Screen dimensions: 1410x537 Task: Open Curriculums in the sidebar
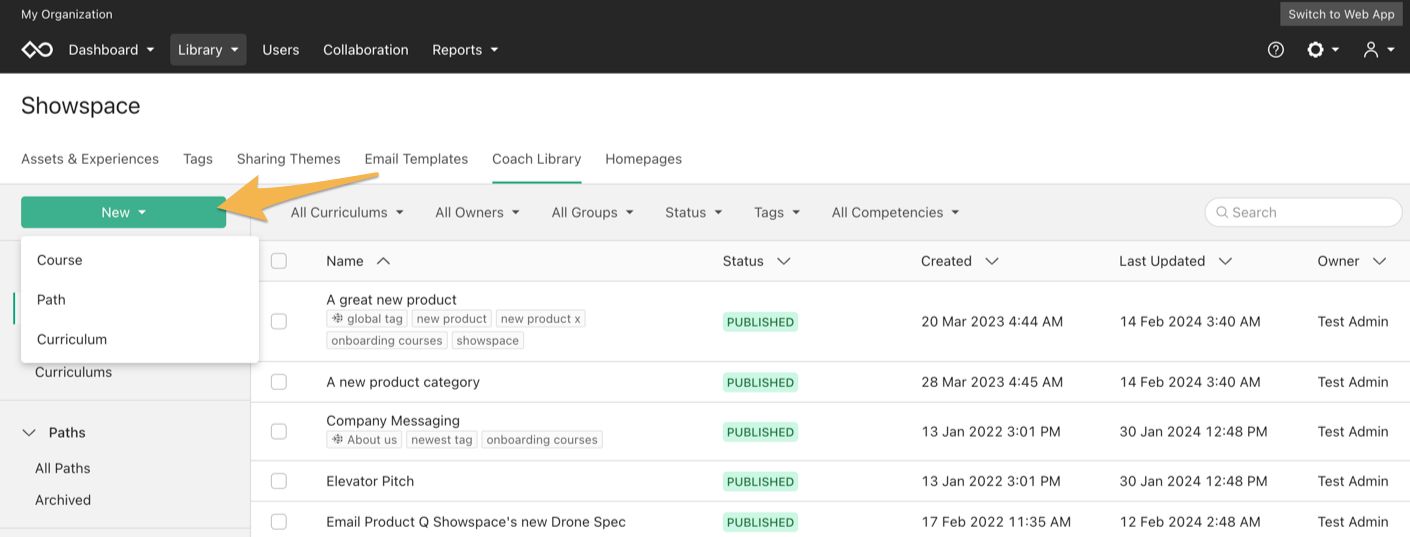pyautogui.click(x=74, y=372)
